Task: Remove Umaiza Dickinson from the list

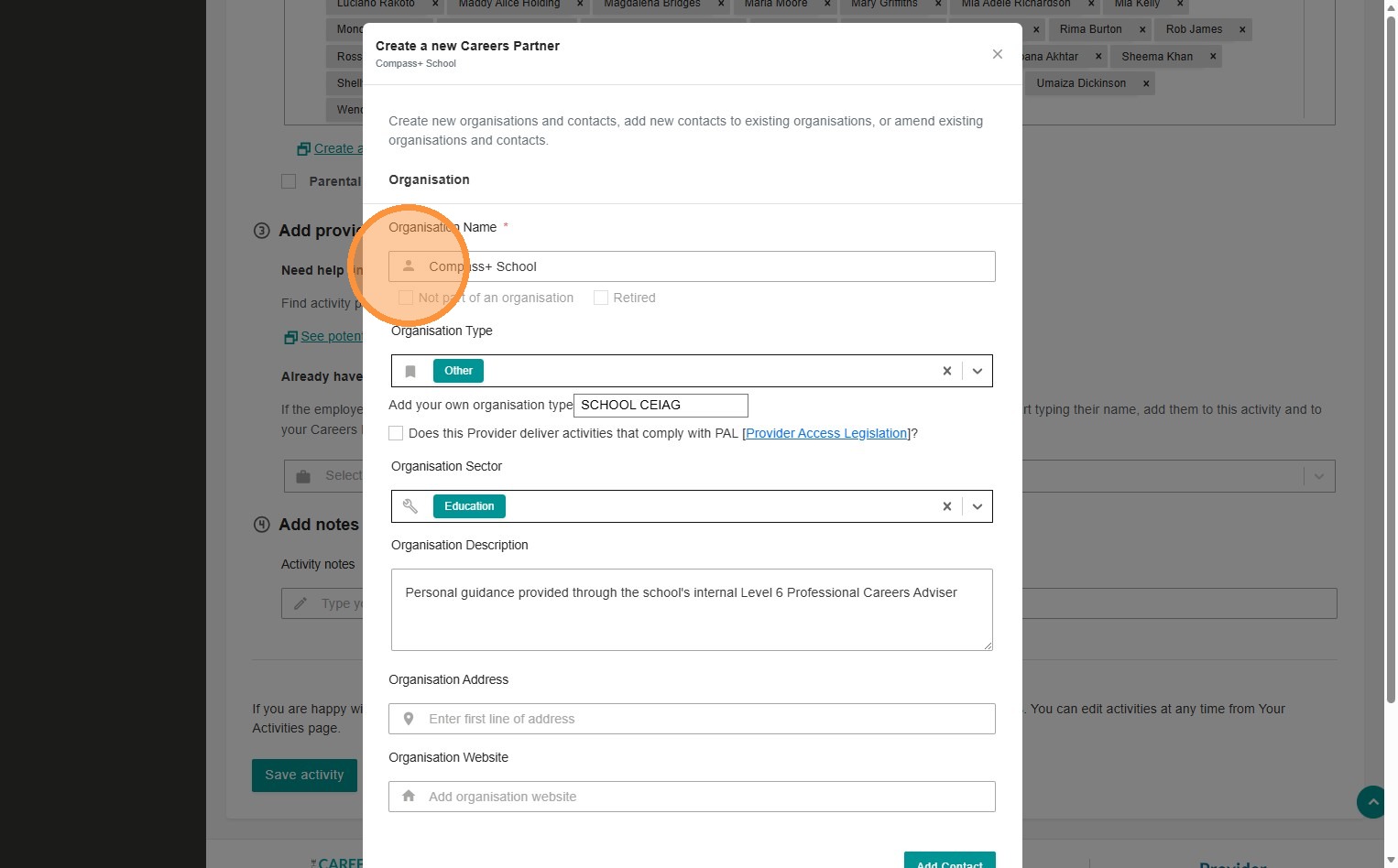Action: pos(1146,83)
